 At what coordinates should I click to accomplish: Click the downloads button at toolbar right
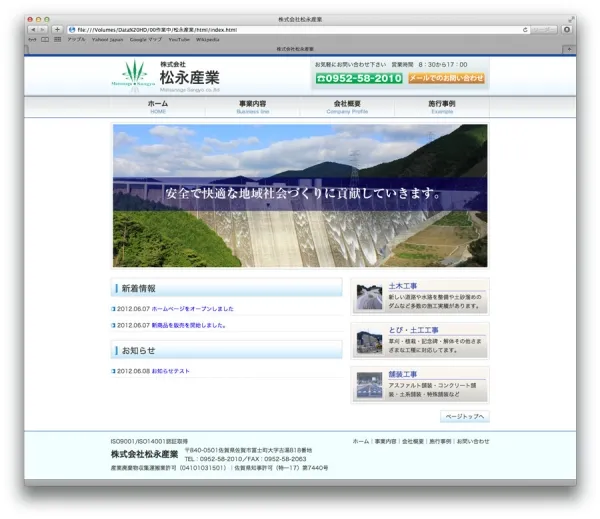pos(567,29)
